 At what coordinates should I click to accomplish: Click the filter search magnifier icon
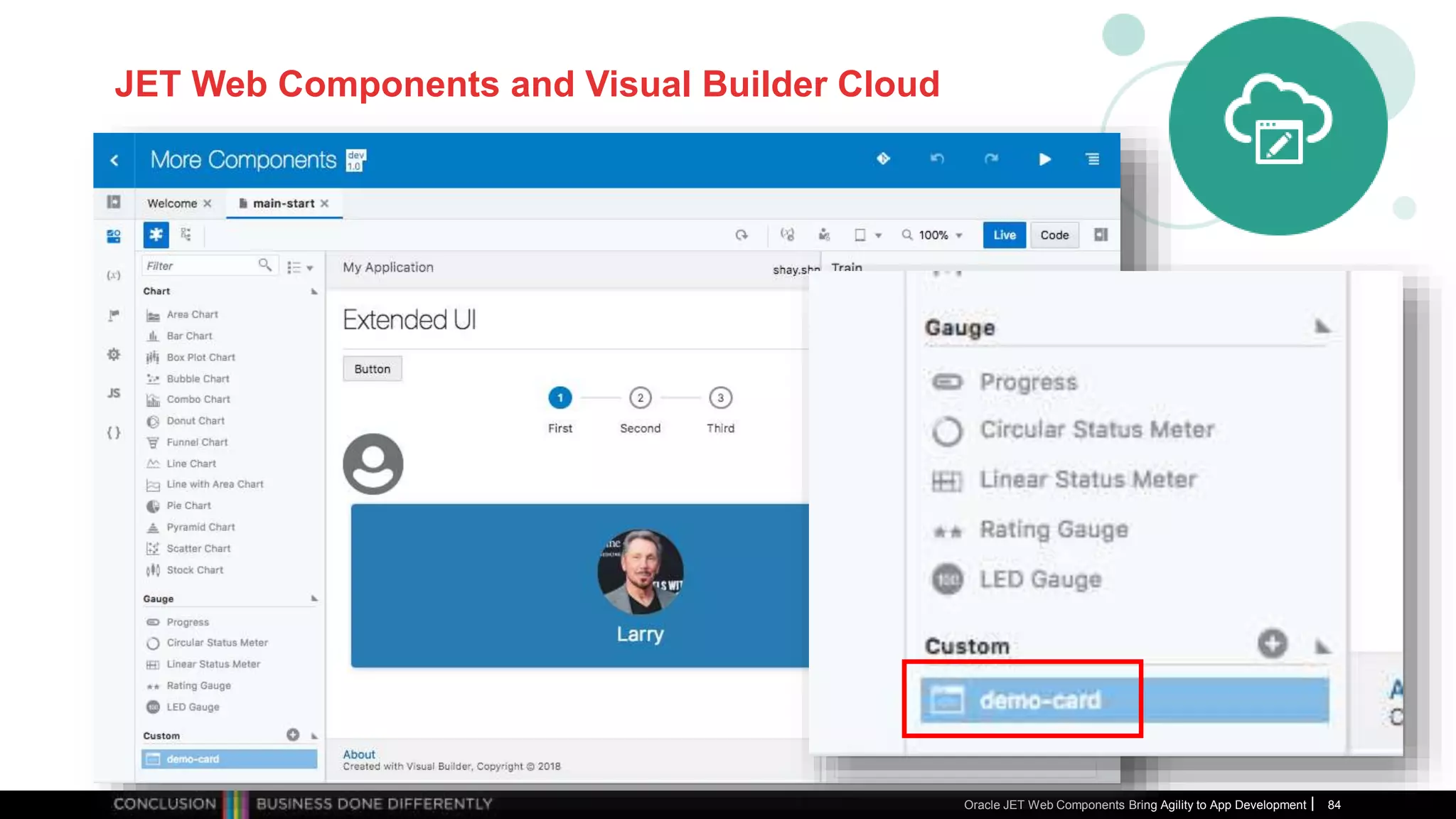pyautogui.click(x=264, y=265)
